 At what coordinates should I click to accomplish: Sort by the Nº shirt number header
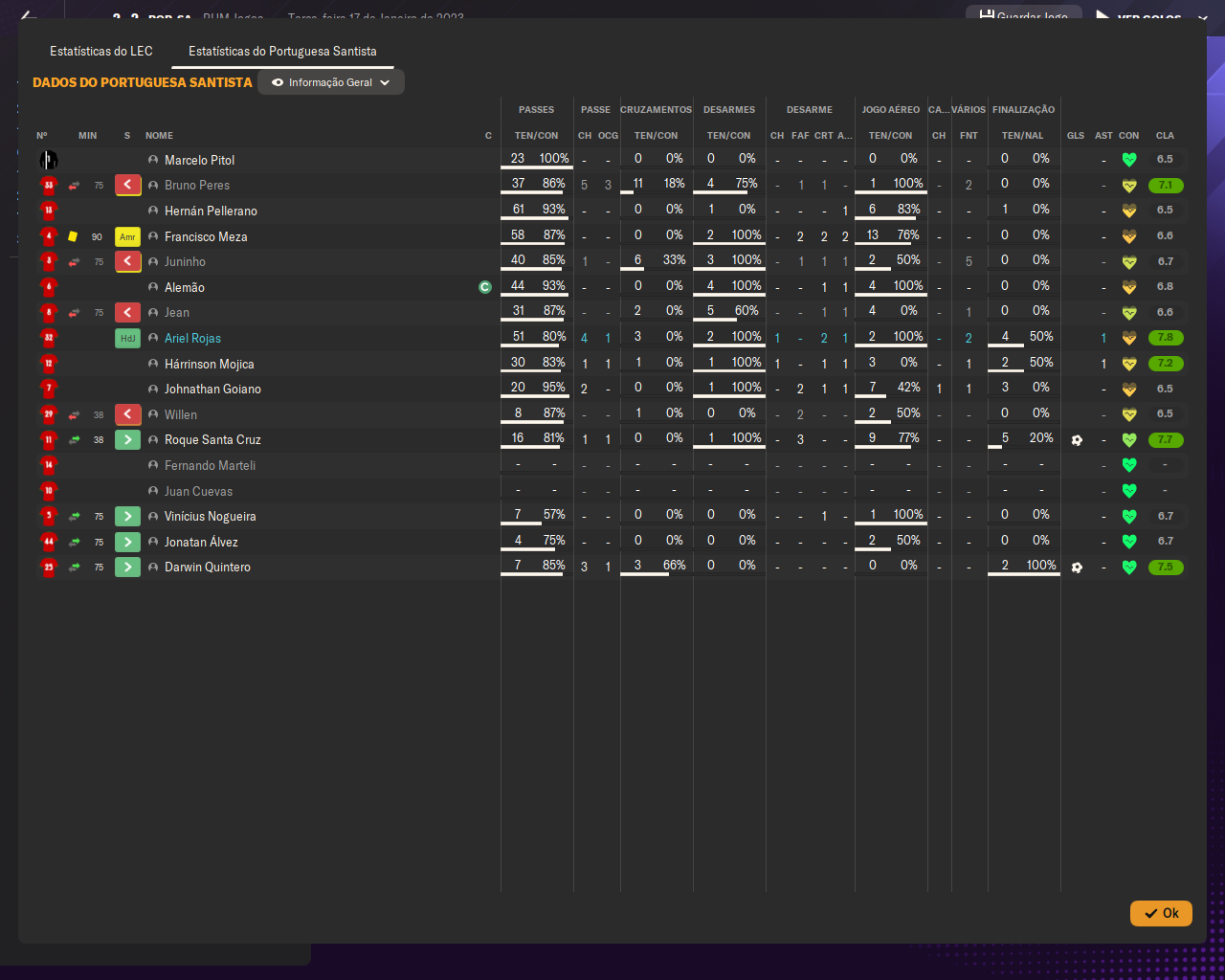[x=42, y=136]
